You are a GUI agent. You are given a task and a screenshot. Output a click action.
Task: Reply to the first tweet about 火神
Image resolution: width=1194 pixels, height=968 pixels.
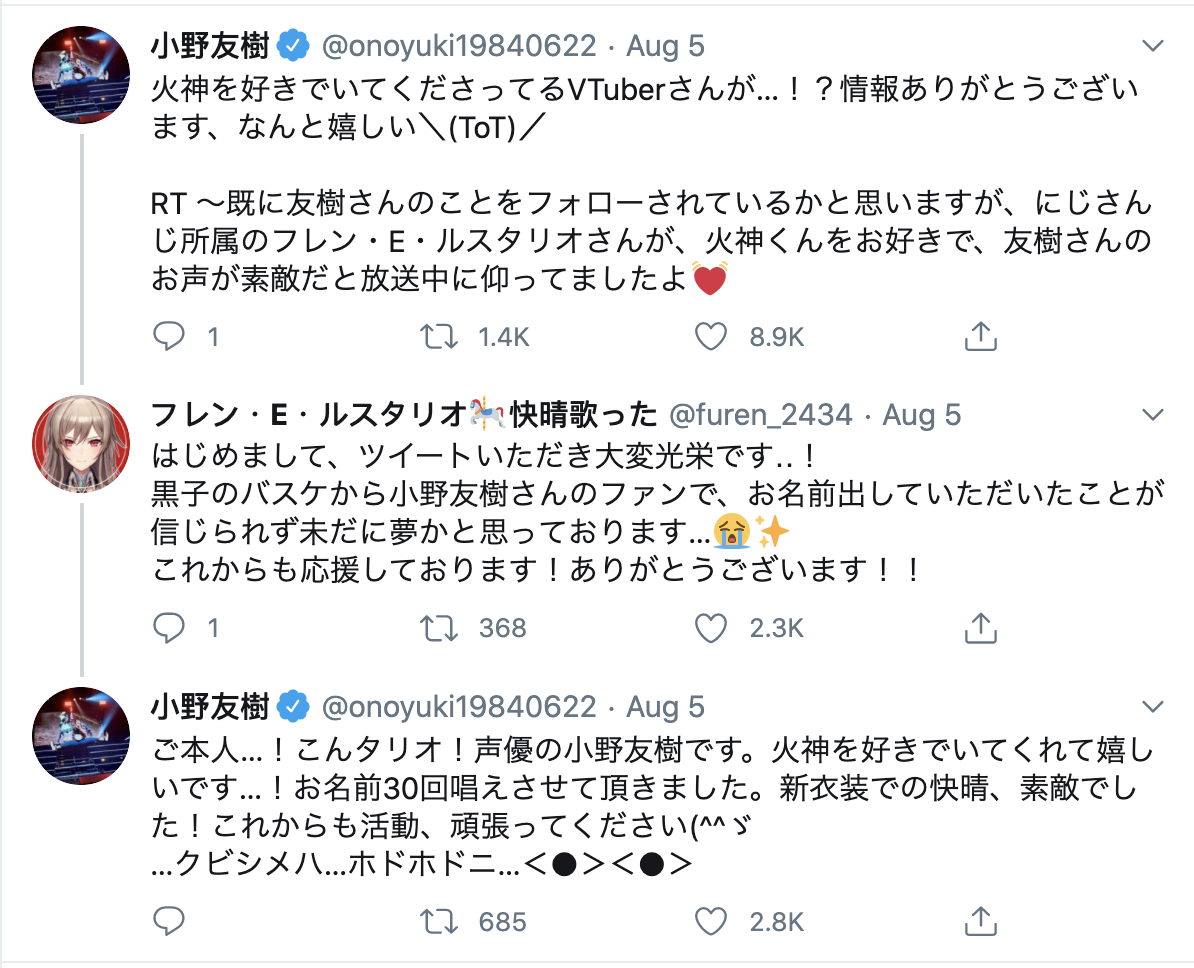point(169,337)
